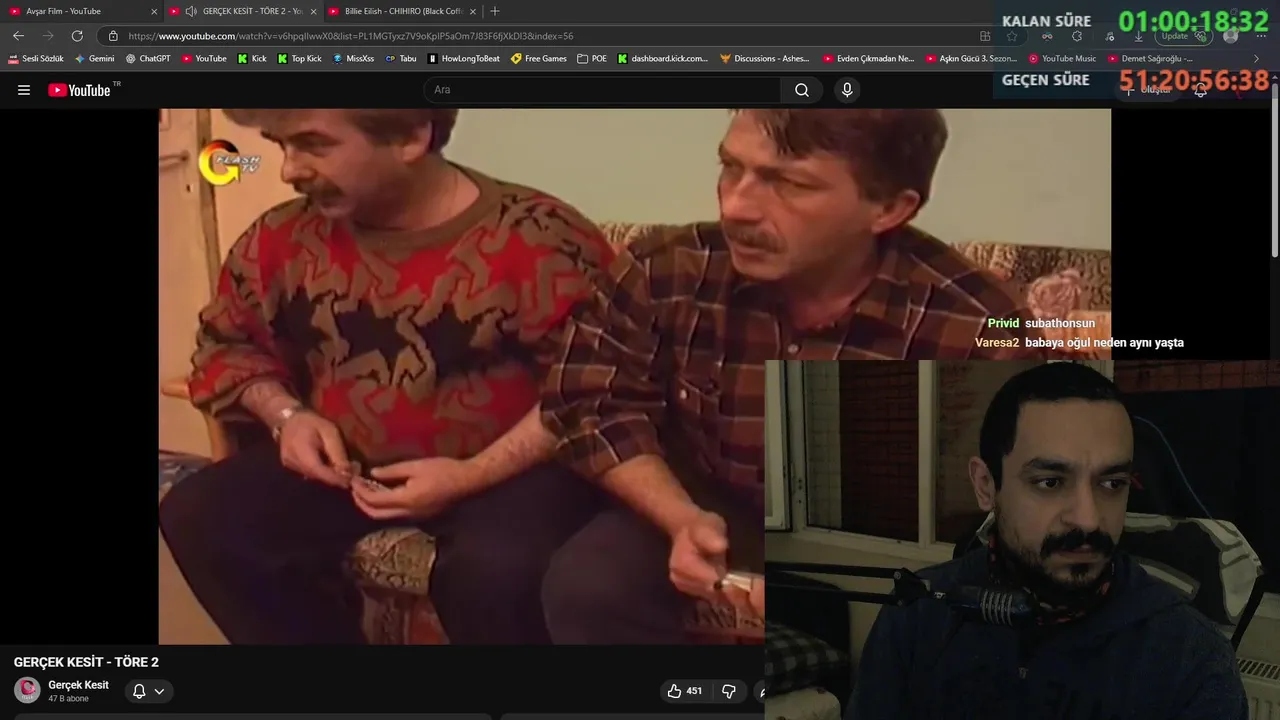Go to the YouTube home logo

point(79,90)
